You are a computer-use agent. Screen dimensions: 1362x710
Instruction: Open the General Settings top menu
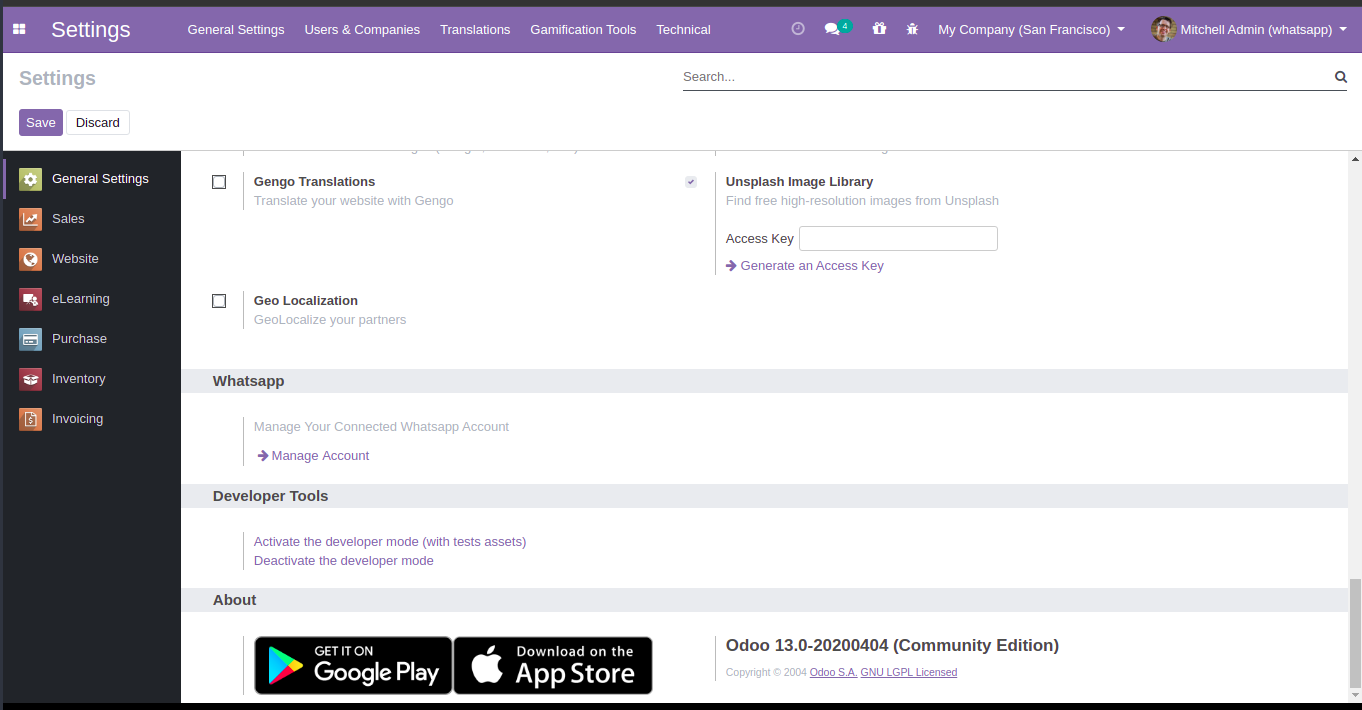[x=236, y=30]
